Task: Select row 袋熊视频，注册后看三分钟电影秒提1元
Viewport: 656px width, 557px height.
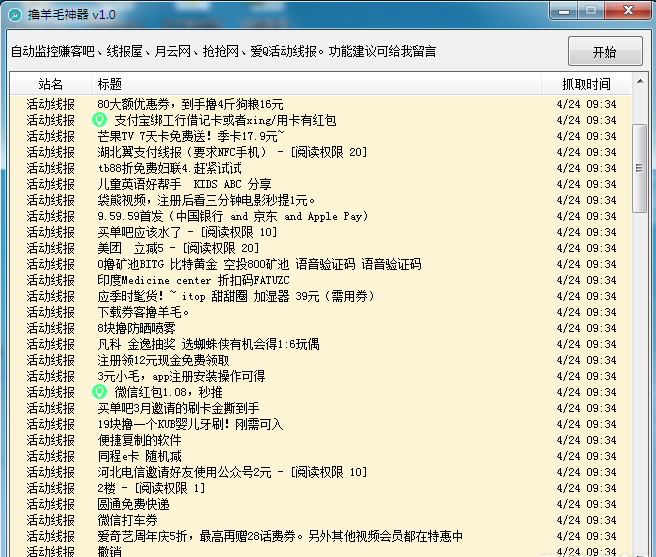Action: click(320, 200)
